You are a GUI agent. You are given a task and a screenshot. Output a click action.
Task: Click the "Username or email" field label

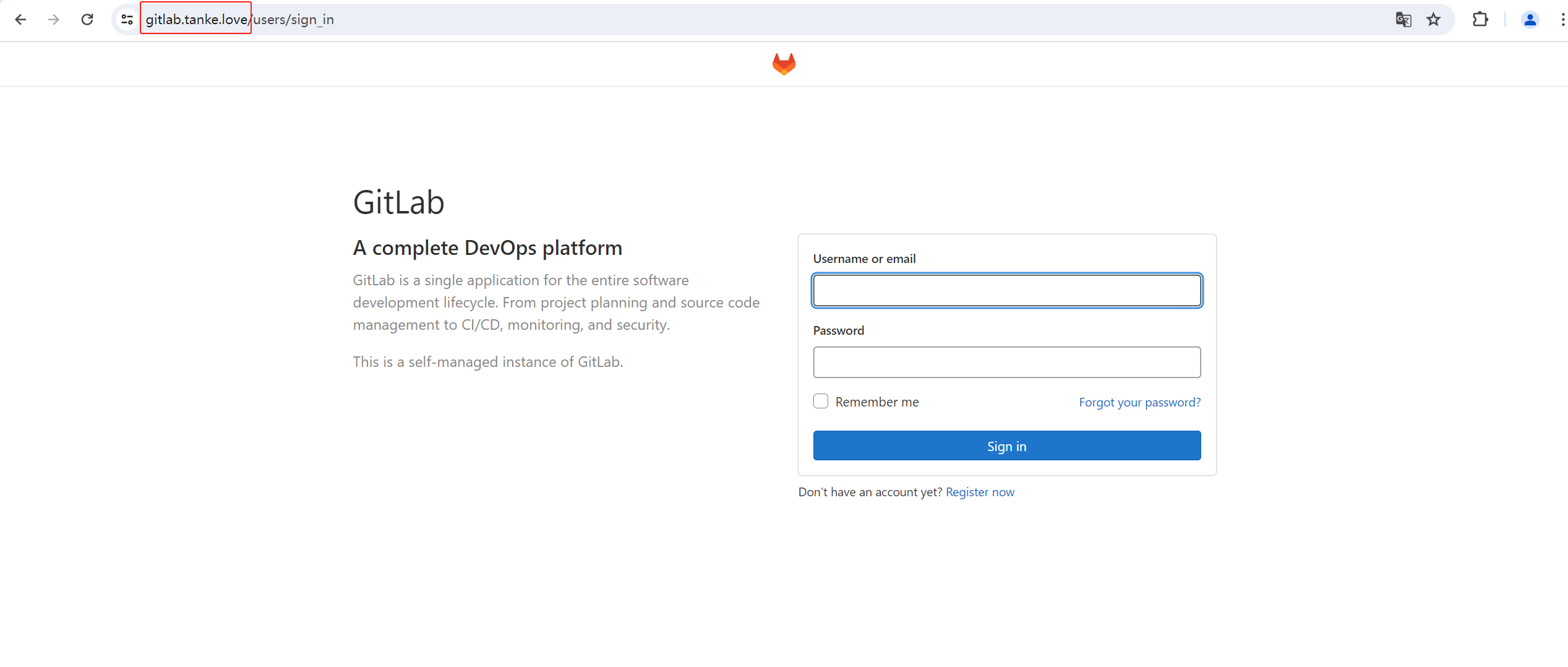pos(864,259)
